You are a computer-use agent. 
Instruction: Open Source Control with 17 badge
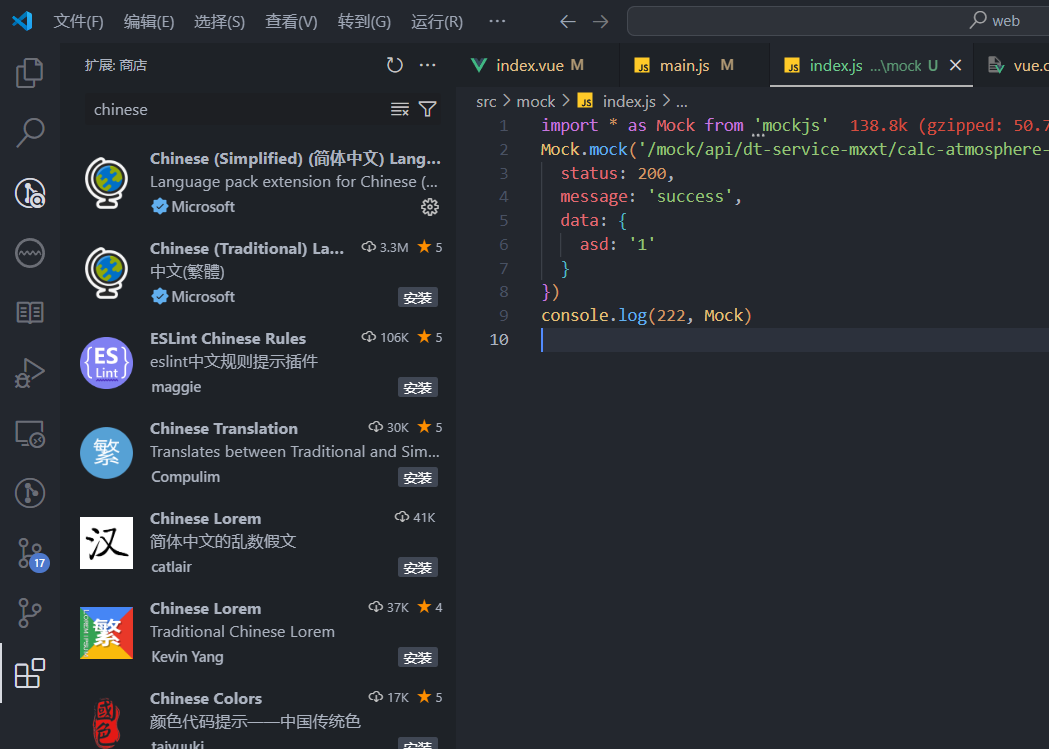(x=31, y=554)
